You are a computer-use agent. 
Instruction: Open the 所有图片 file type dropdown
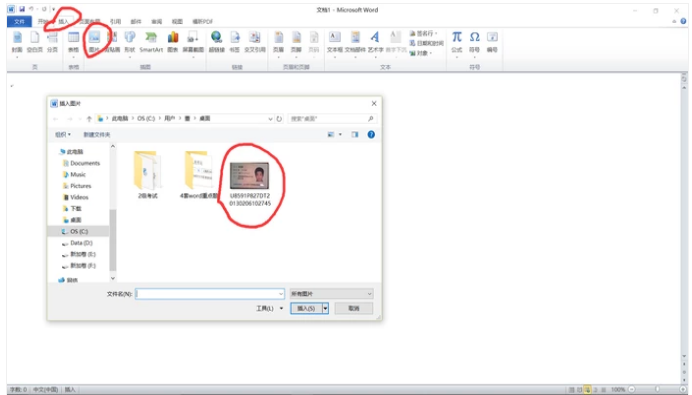pyautogui.click(x=331, y=293)
